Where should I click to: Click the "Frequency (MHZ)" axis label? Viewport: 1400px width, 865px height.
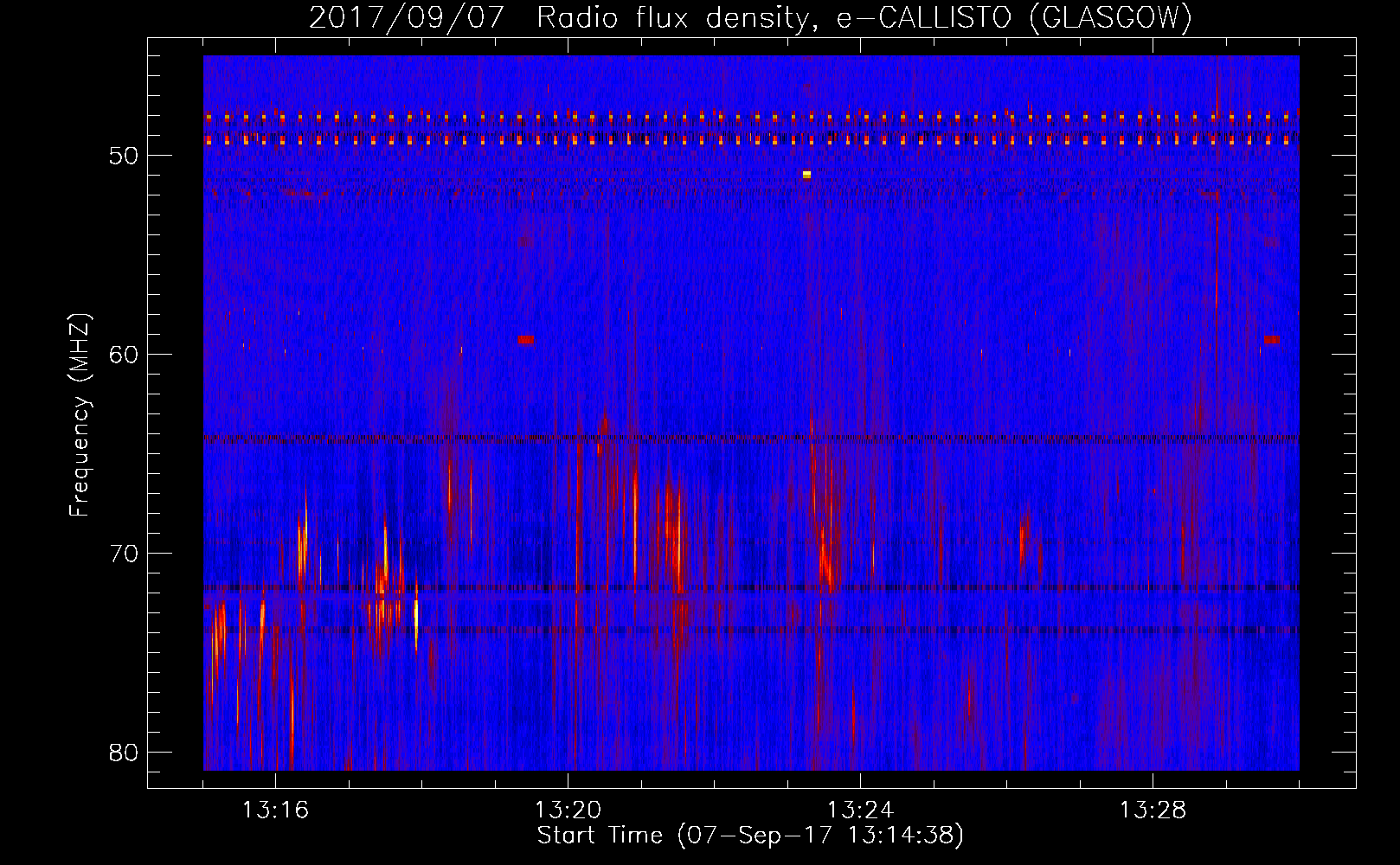tap(80, 415)
